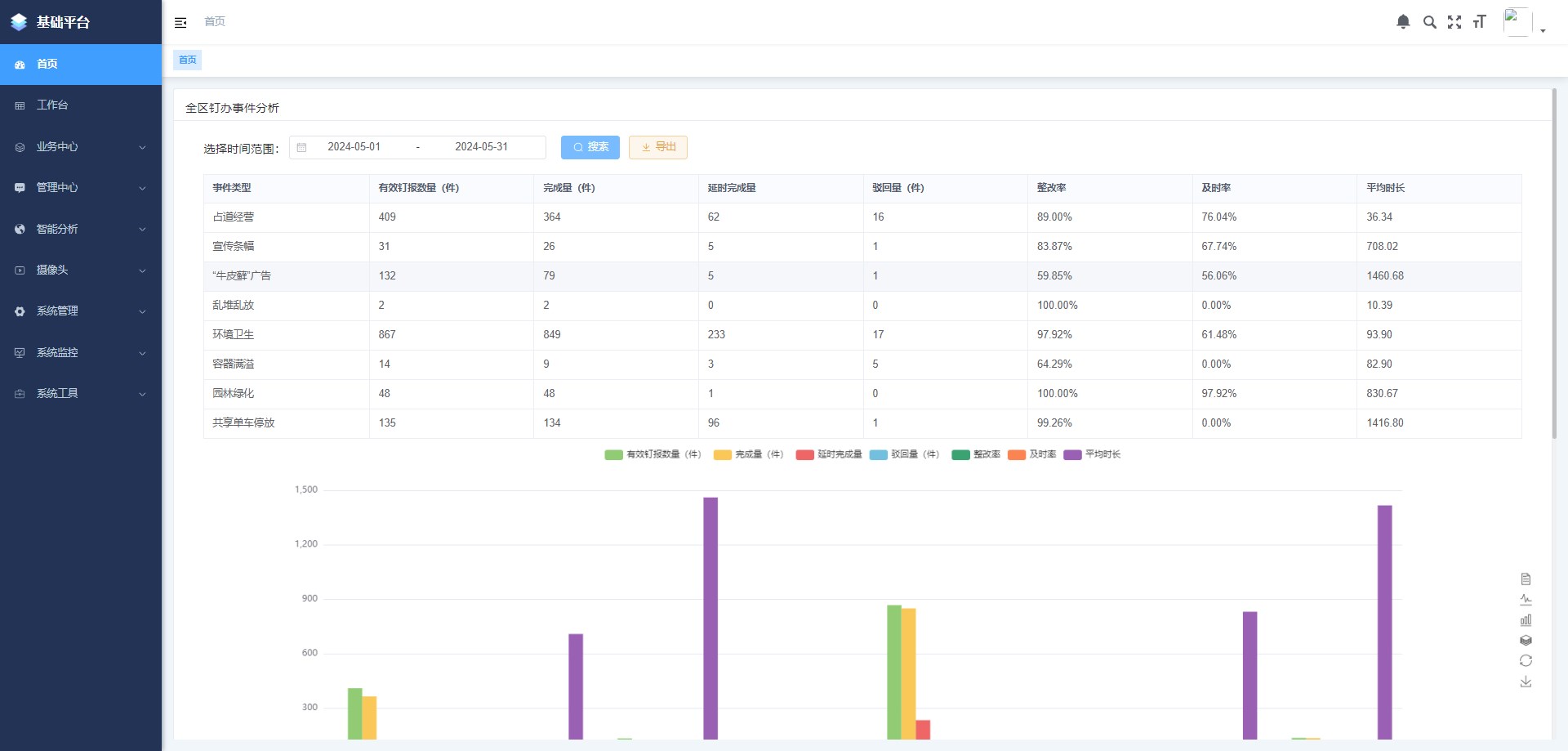
Task: Click the 业务中心 sidebar icon
Action: (20, 147)
